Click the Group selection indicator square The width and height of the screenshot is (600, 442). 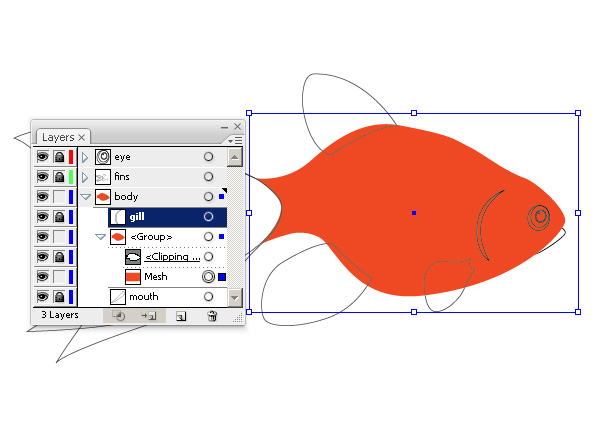[222, 236]
